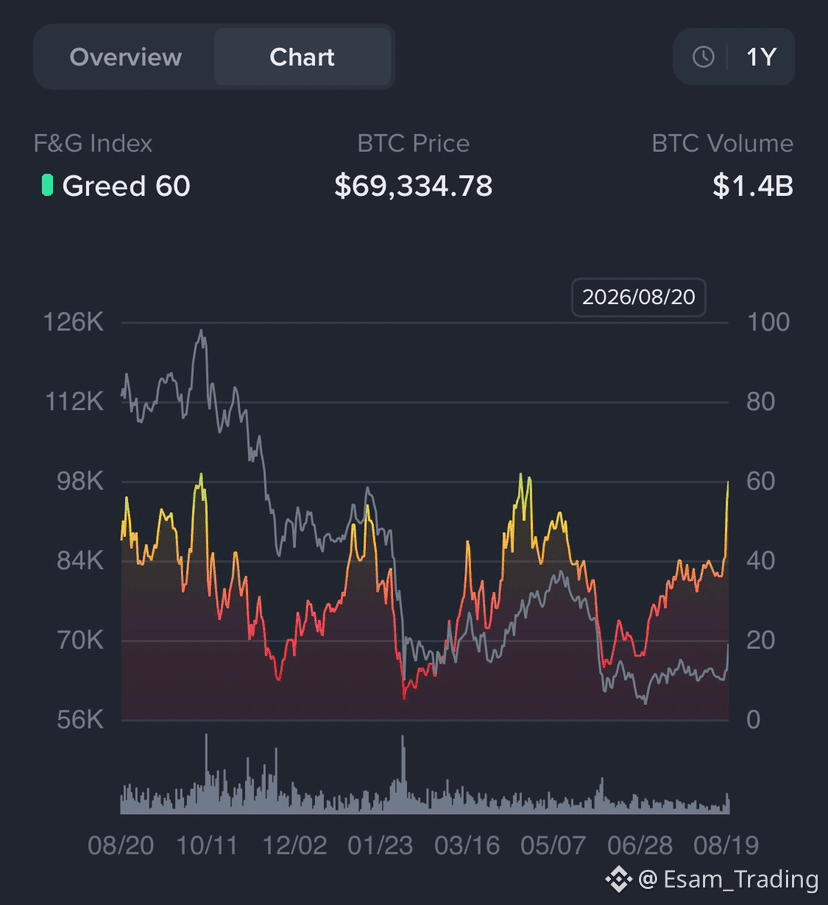The image size is (828, 905).
Task: Click the 03/16 date axis label
Action: point(467,846)
